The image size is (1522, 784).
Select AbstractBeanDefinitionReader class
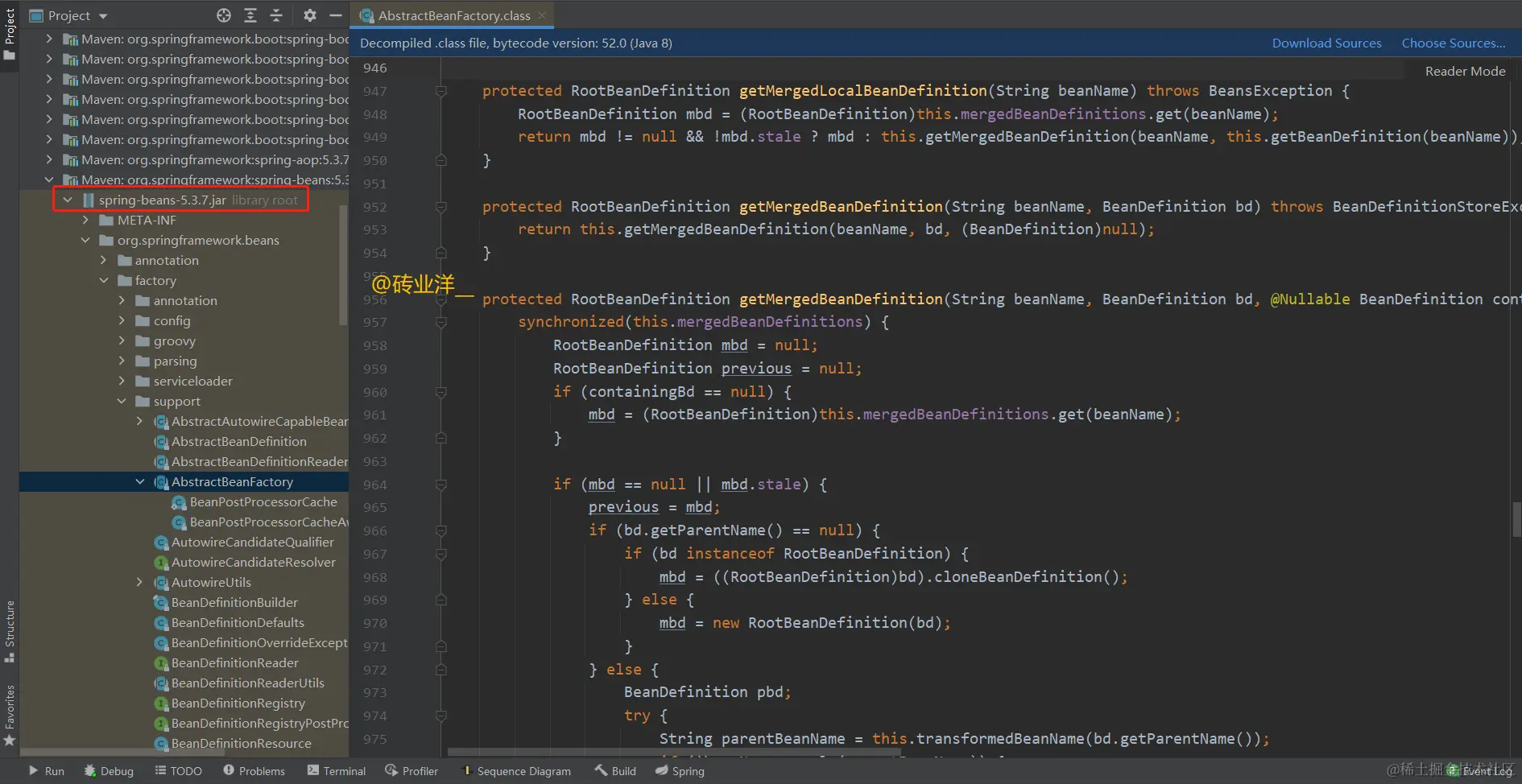[x=259, y=461]
